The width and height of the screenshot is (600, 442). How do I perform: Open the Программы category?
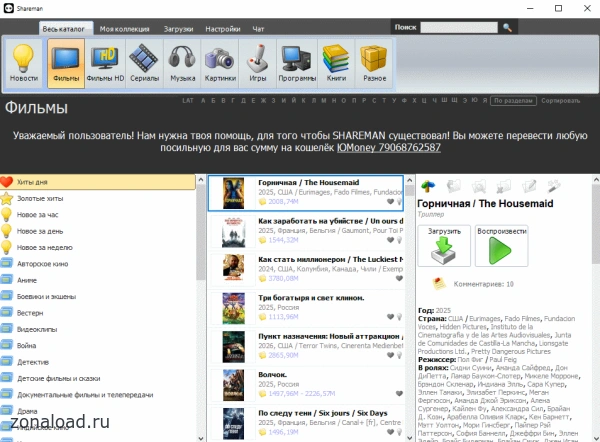(297, 64)
